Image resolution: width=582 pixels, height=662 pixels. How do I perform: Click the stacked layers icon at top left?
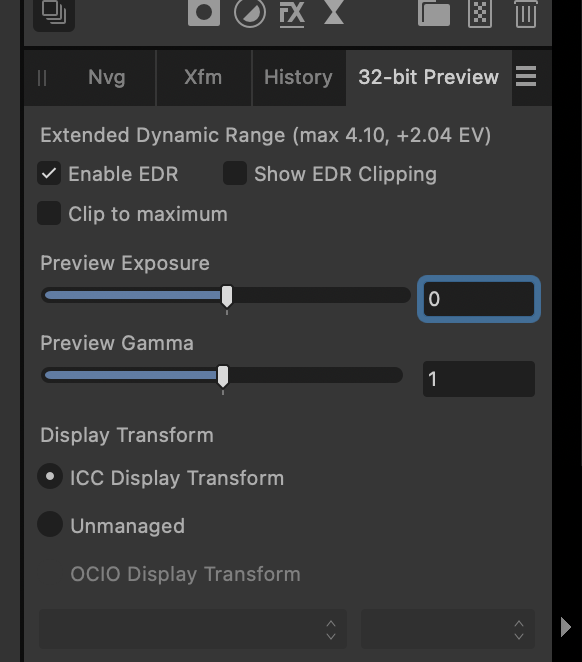54,14
